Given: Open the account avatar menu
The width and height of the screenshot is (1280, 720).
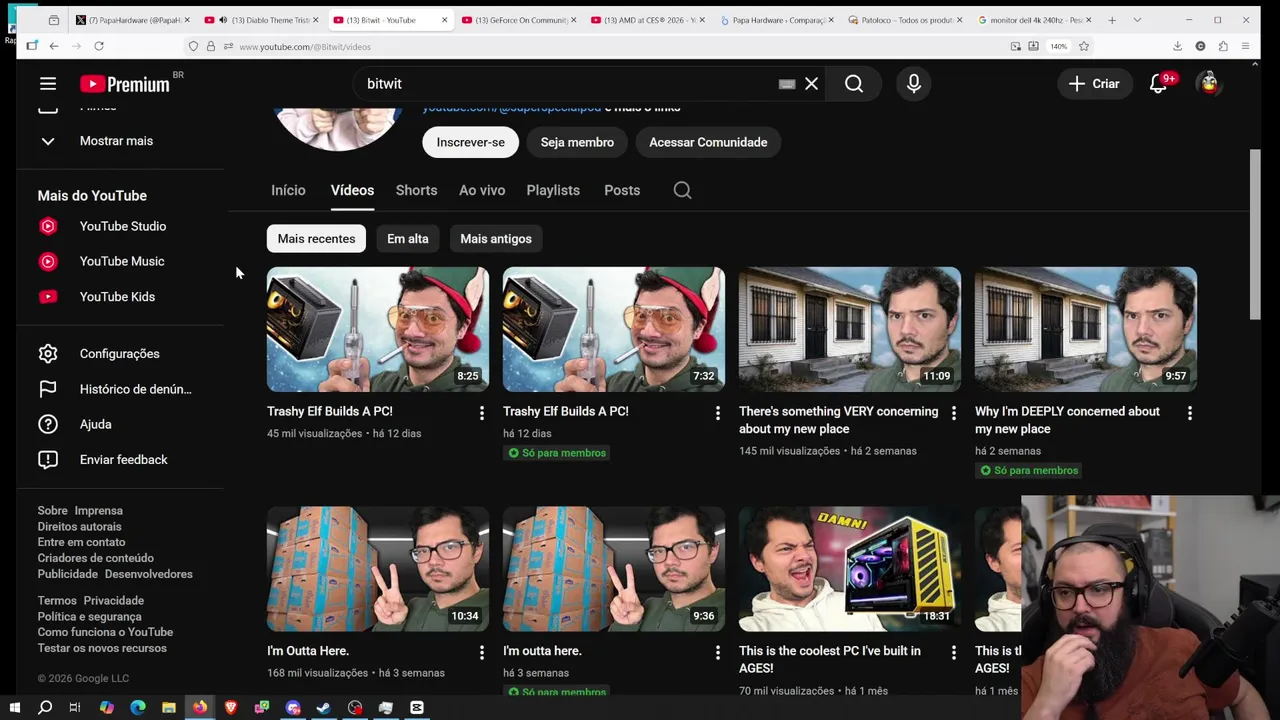Looking at the screenshot, I should click(x=1209, y=84).
